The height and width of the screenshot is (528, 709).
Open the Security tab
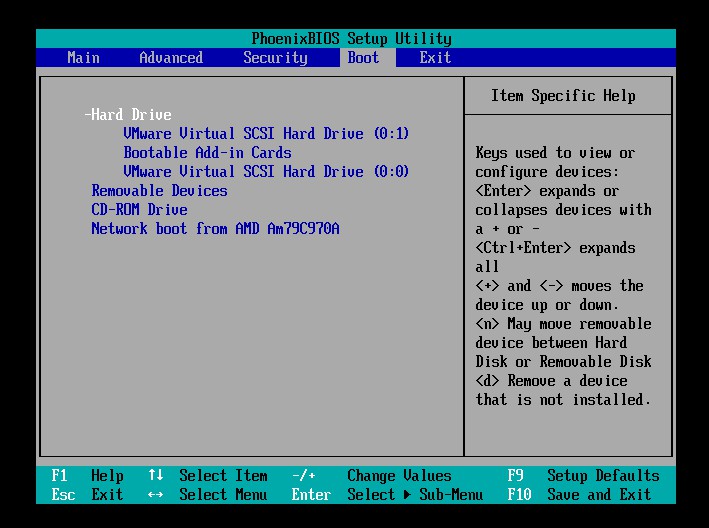(275, 58)
